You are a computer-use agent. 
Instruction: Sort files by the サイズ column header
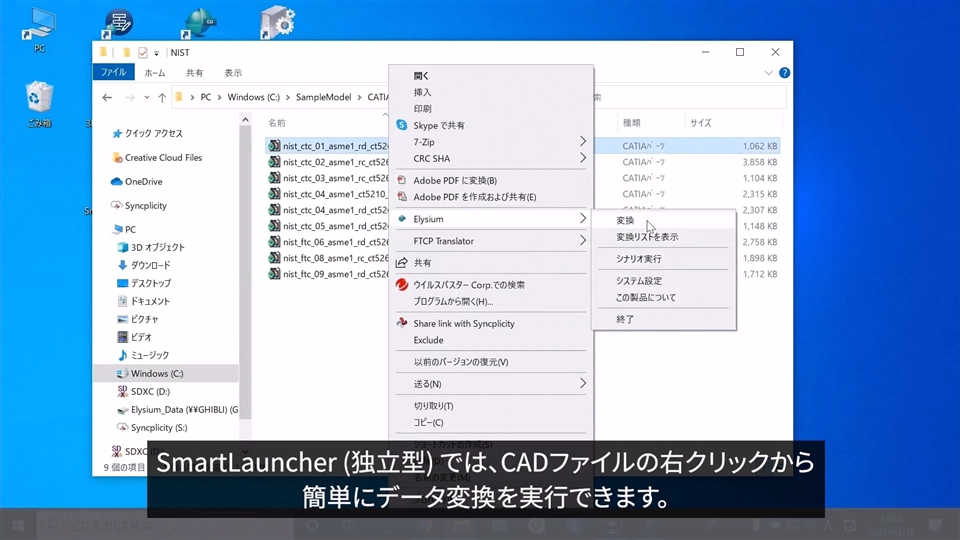pos(700,123)
